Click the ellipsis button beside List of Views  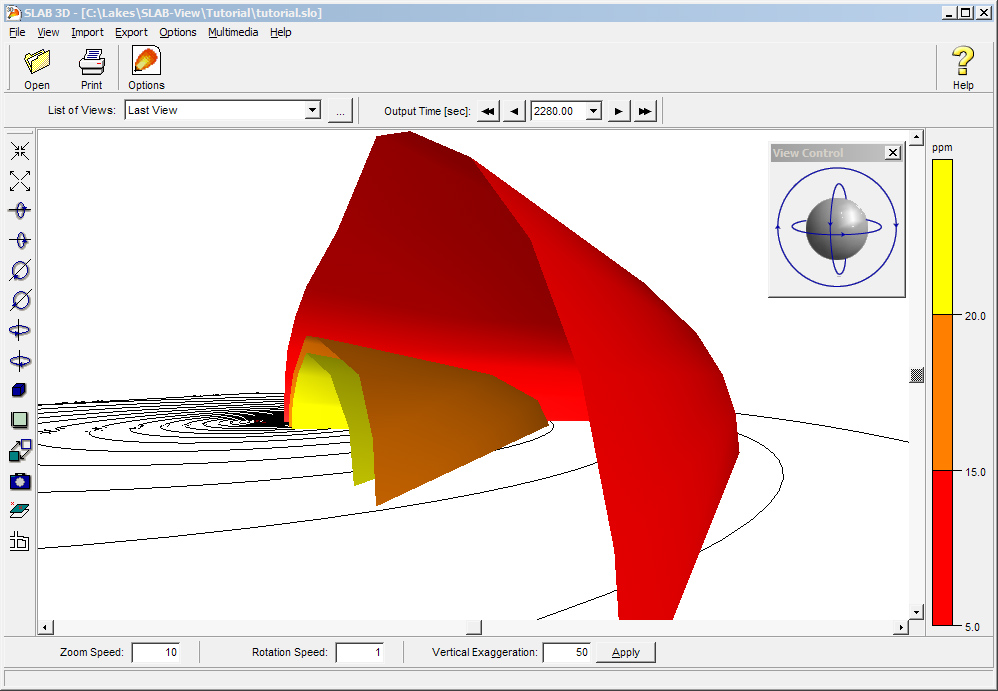pyautogui.click(x=341, y=111)
